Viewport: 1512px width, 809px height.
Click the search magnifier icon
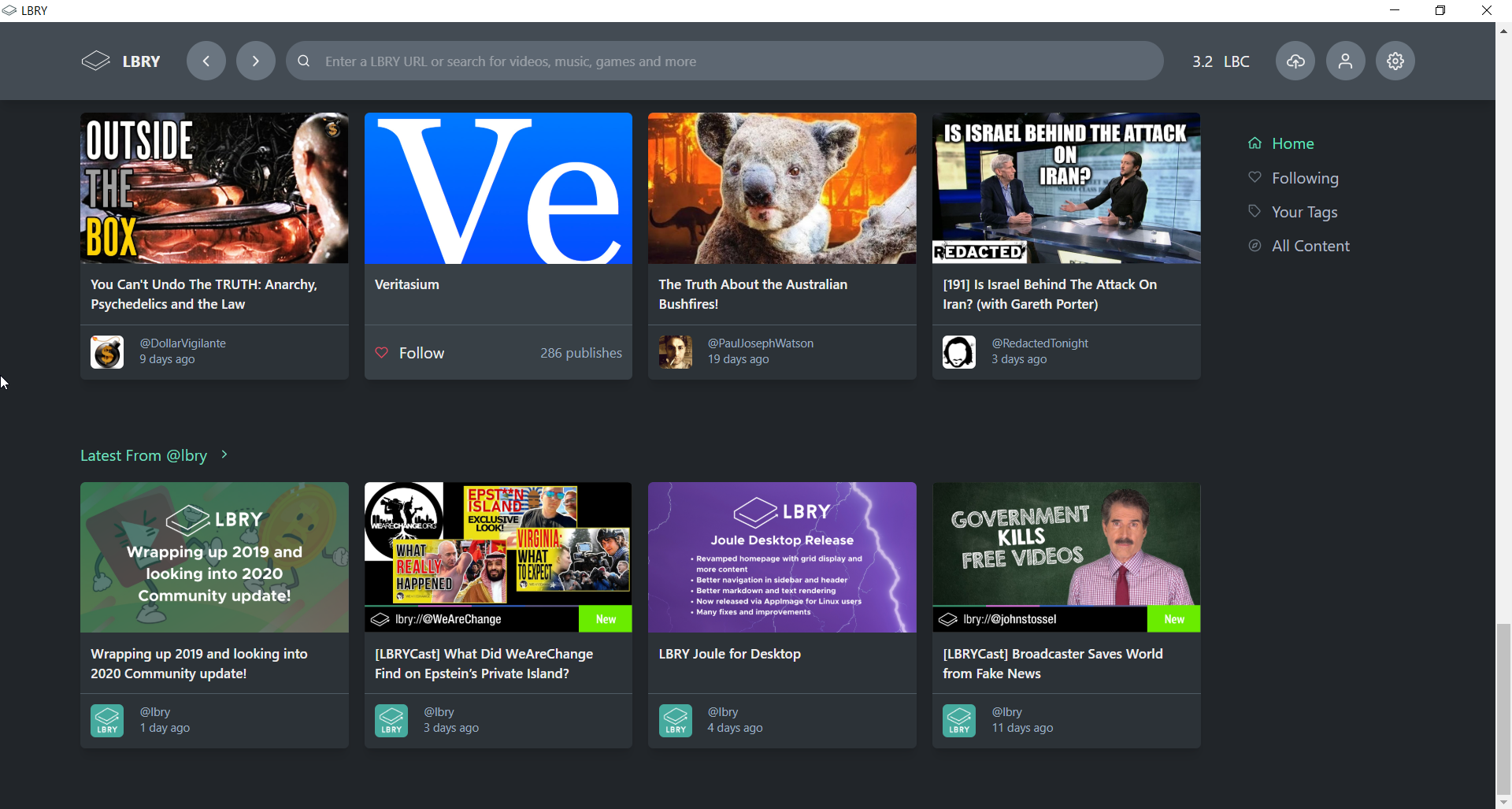click(x=304, y=61)
